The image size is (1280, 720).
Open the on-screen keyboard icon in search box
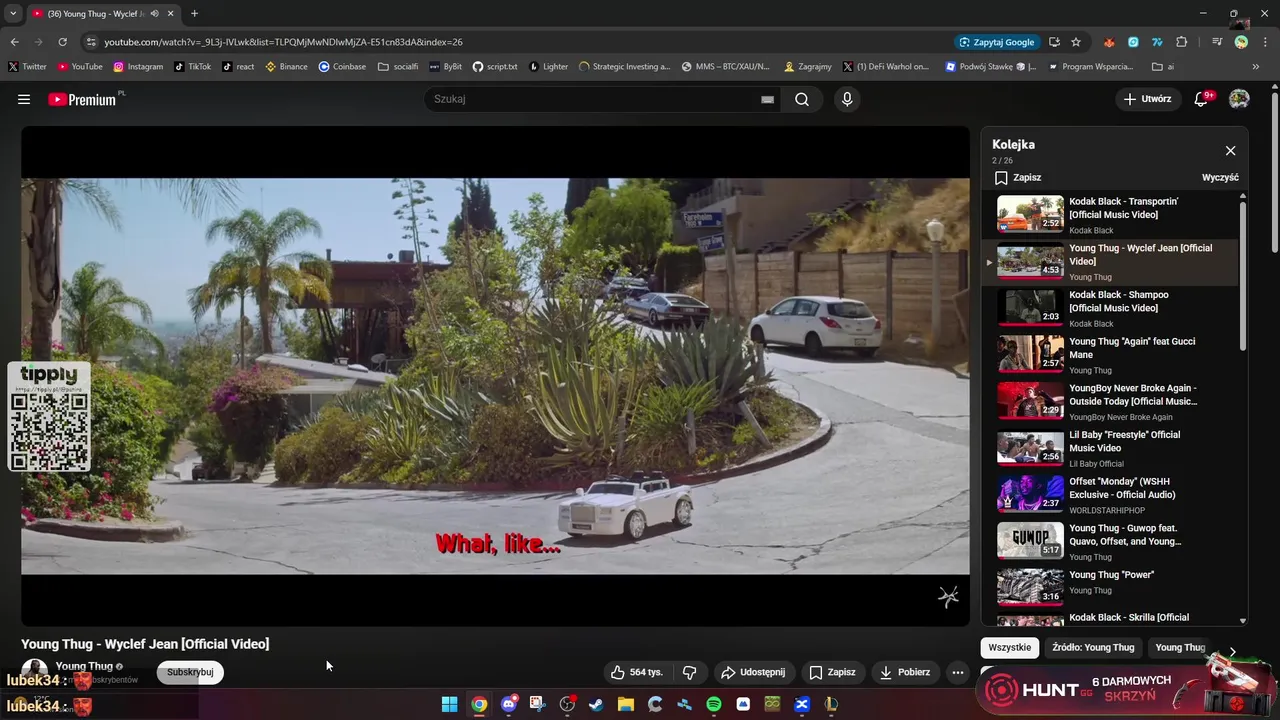767,99
